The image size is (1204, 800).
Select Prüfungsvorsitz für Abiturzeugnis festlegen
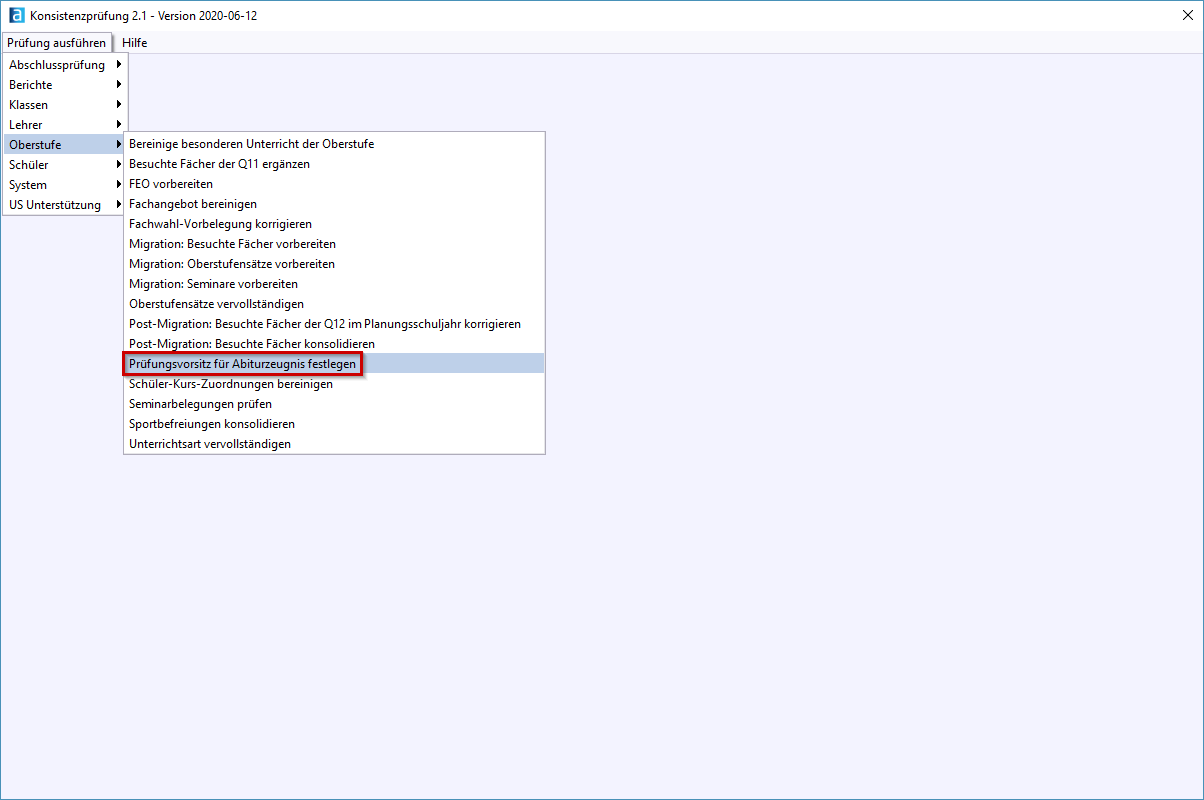(334, 364)
